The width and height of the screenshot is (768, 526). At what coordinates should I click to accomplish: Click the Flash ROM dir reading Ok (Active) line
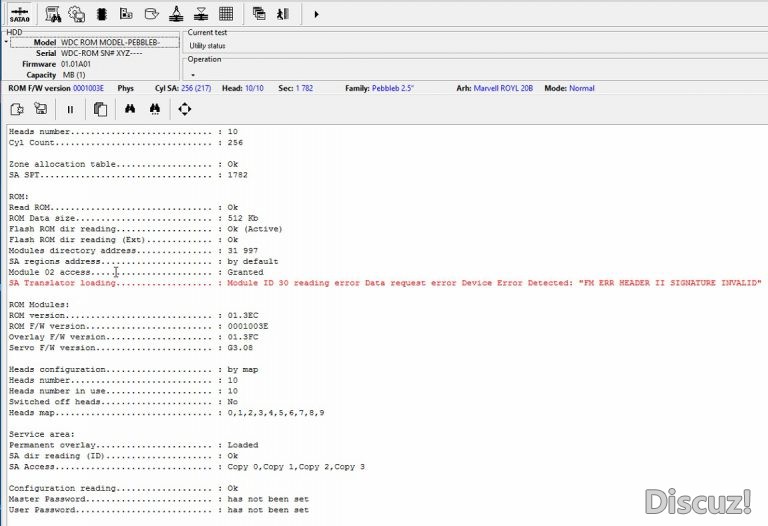point(145,229)
